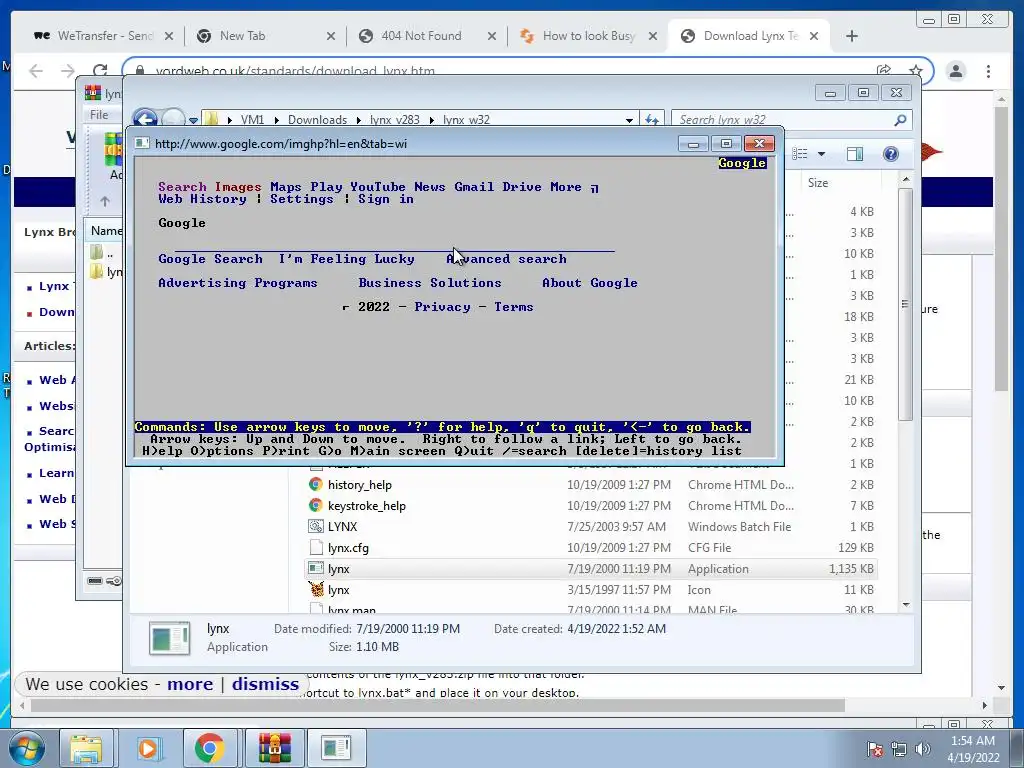The width and height of the screenshot is (1024, 768).
Task: Follow the Gmail link in Lynx
Action: pos(474,187)
